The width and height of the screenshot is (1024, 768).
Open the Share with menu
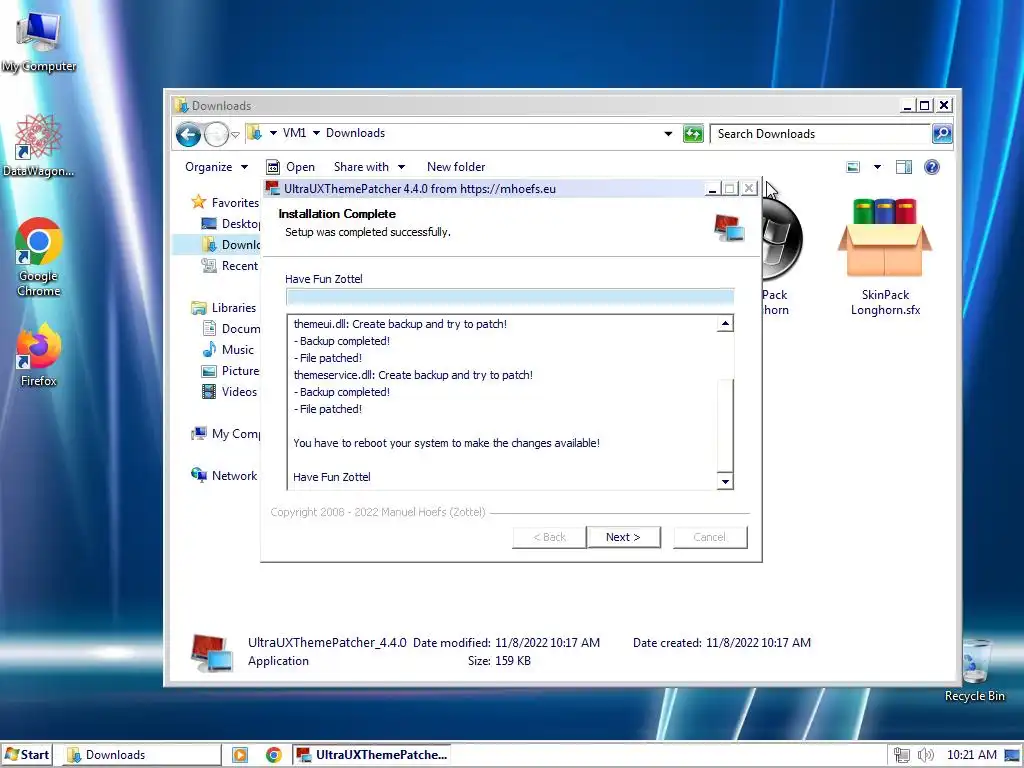pos(369,167)
